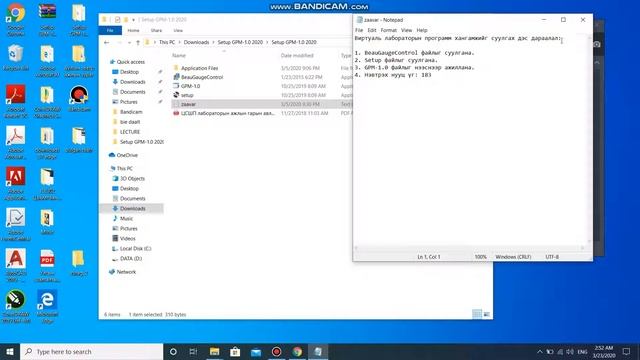Open Quick Access Toolbar customize dropdown

pos(133,20)
